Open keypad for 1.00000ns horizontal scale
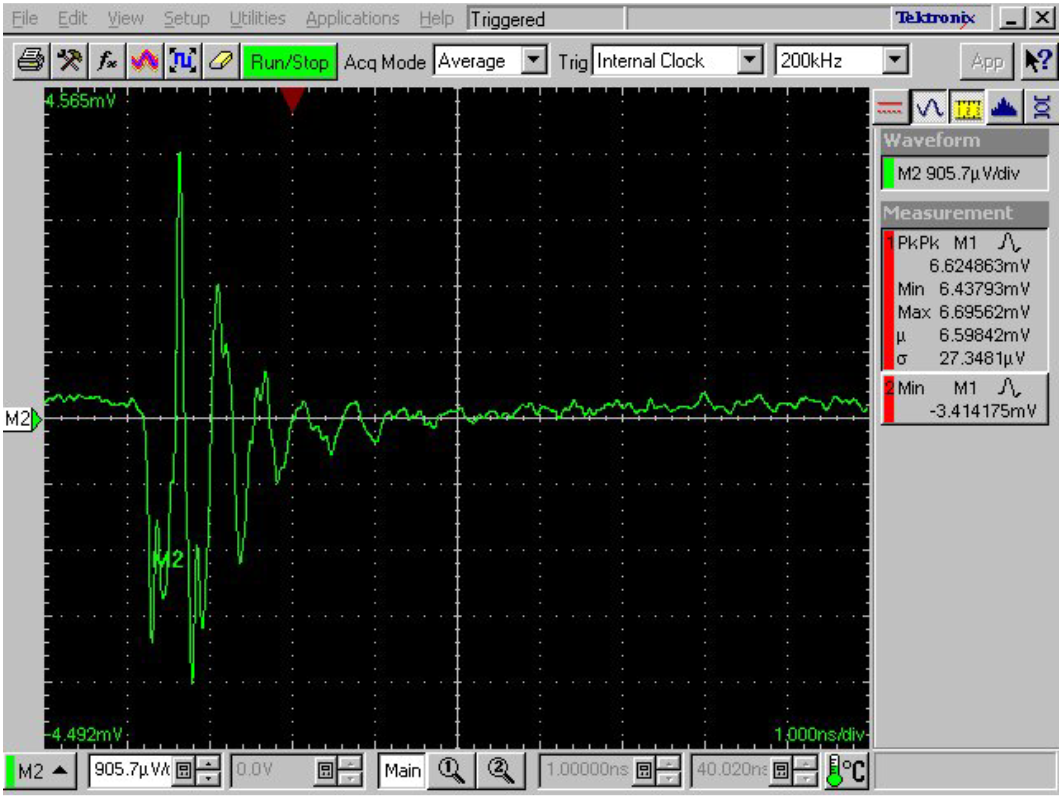 tap(644, 770)
